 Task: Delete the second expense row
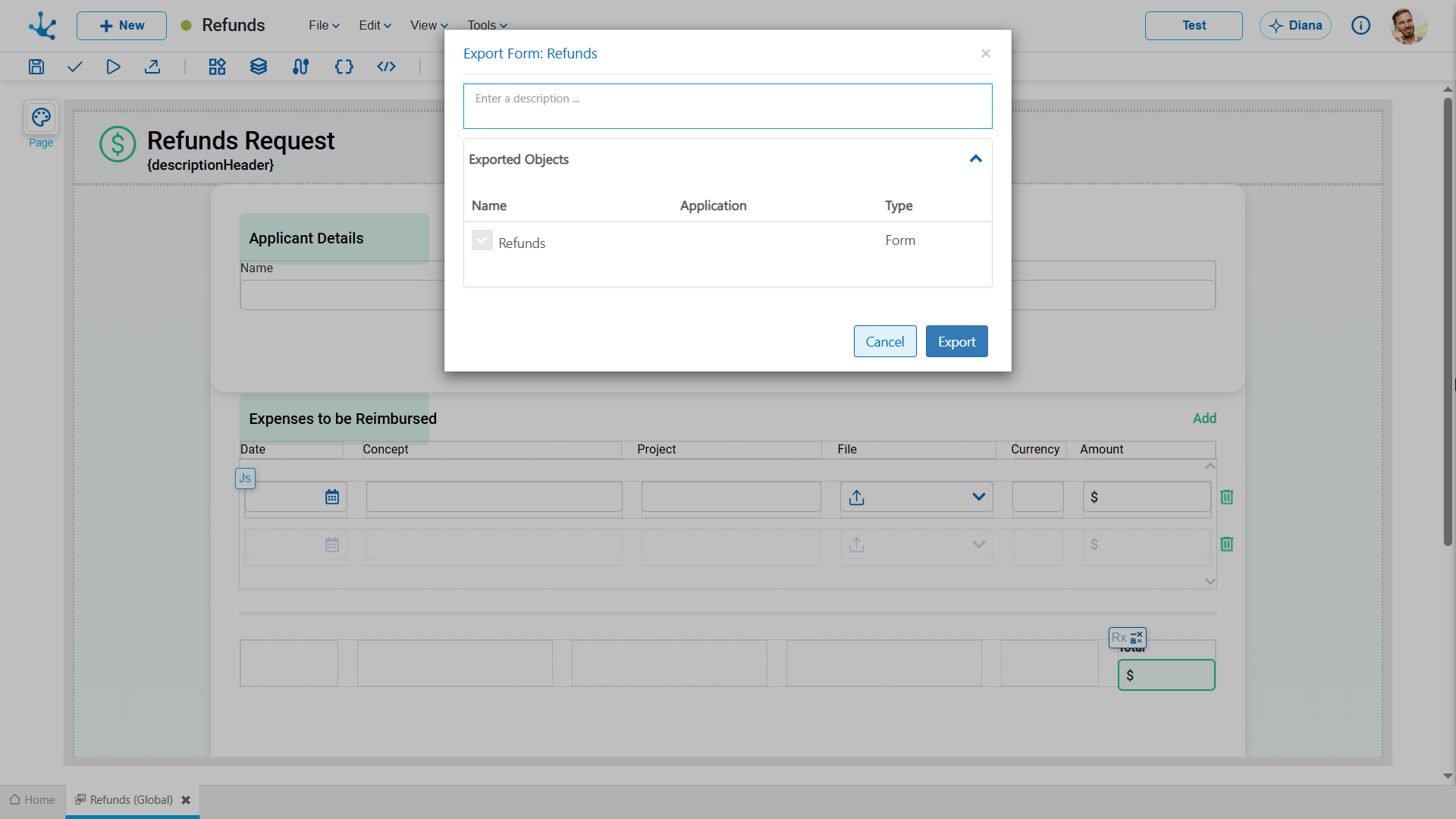1227,544
